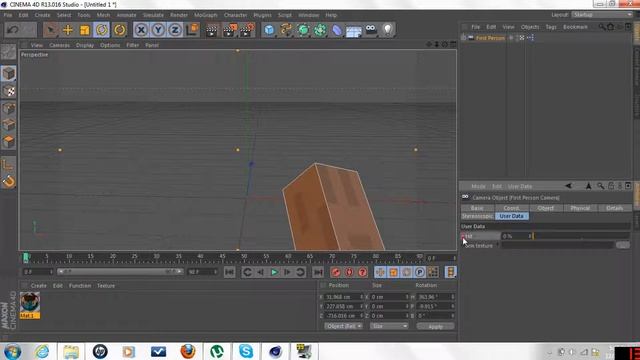This screenshot has height=360, width=640.
Task: Open viewport Cameras menu
Action: coord(60,45)
